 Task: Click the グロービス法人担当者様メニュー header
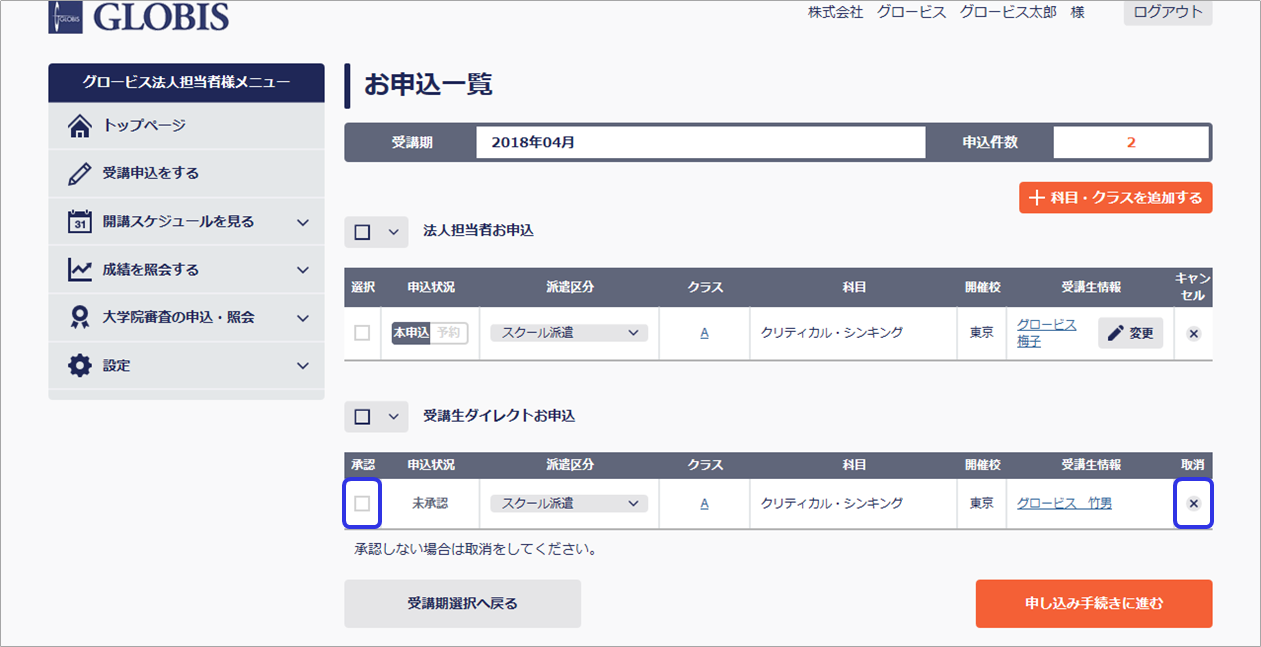[186, 83]
